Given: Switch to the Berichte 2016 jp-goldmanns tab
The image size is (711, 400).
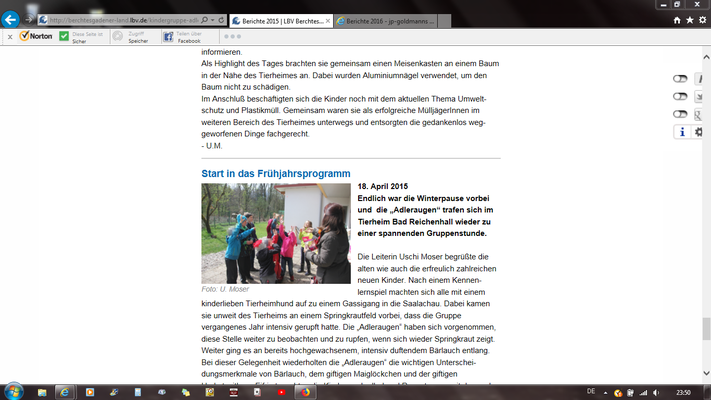Looking at the screenshot, I should click(x=386, y=21).
